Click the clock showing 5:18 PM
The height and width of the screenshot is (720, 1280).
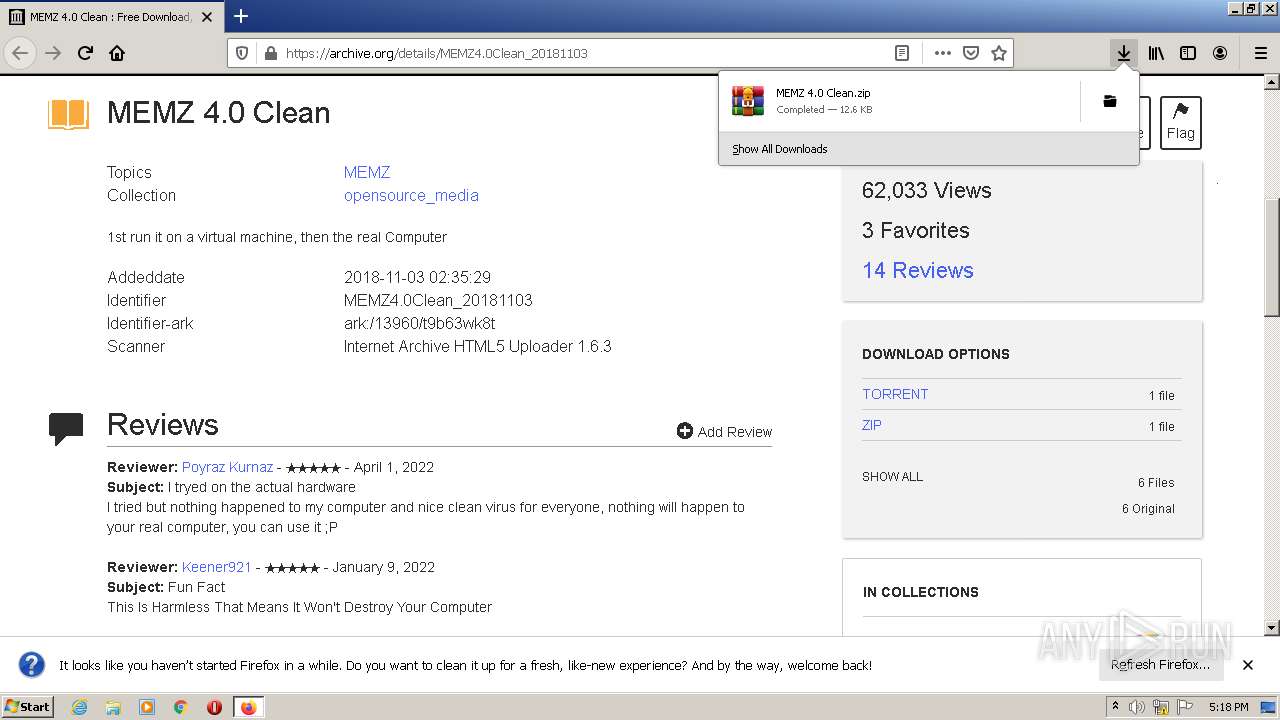(x=1228, y=707)
